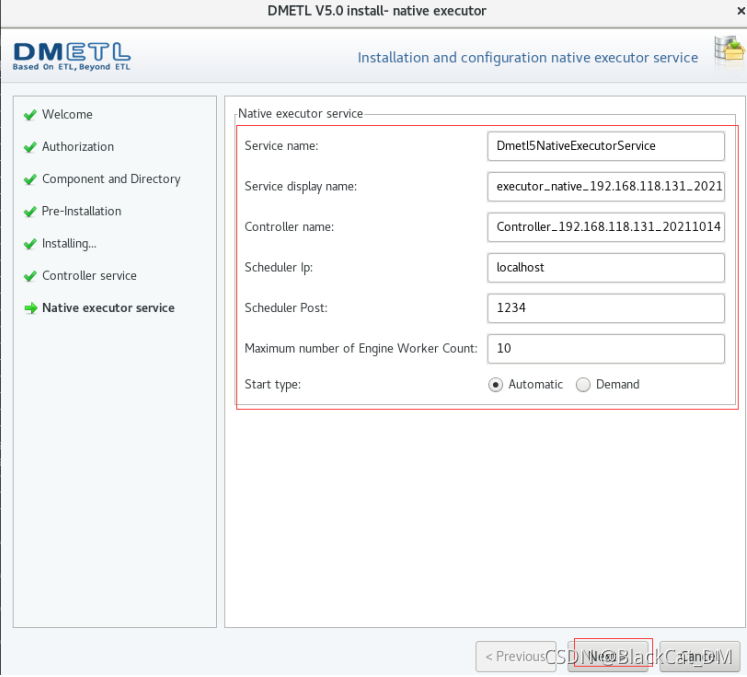The width and height of the screenshot is (747, 677).
Task: Click the Maximum number of Engine Worker Count label
Action: [361, 349]
